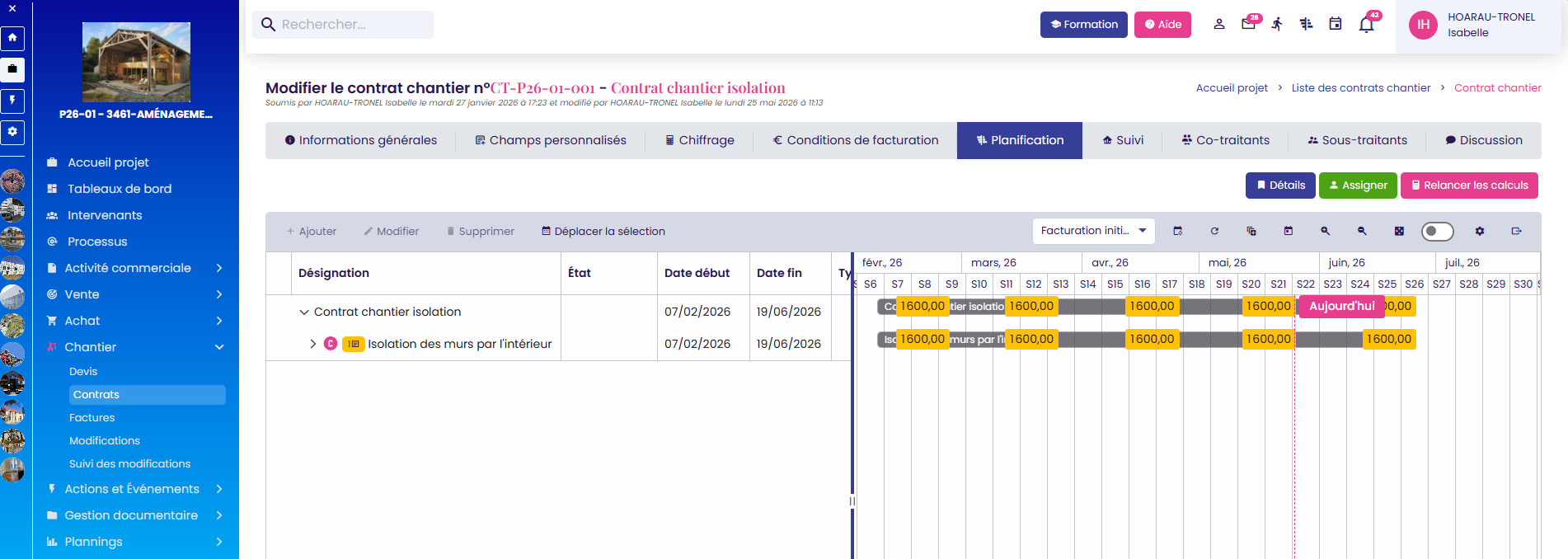Click the yellow task-type icon on Isolation row
Image resolution: width=1568 pixels, height=559 pixels.
pyautogui.click(x=354, y=344)
